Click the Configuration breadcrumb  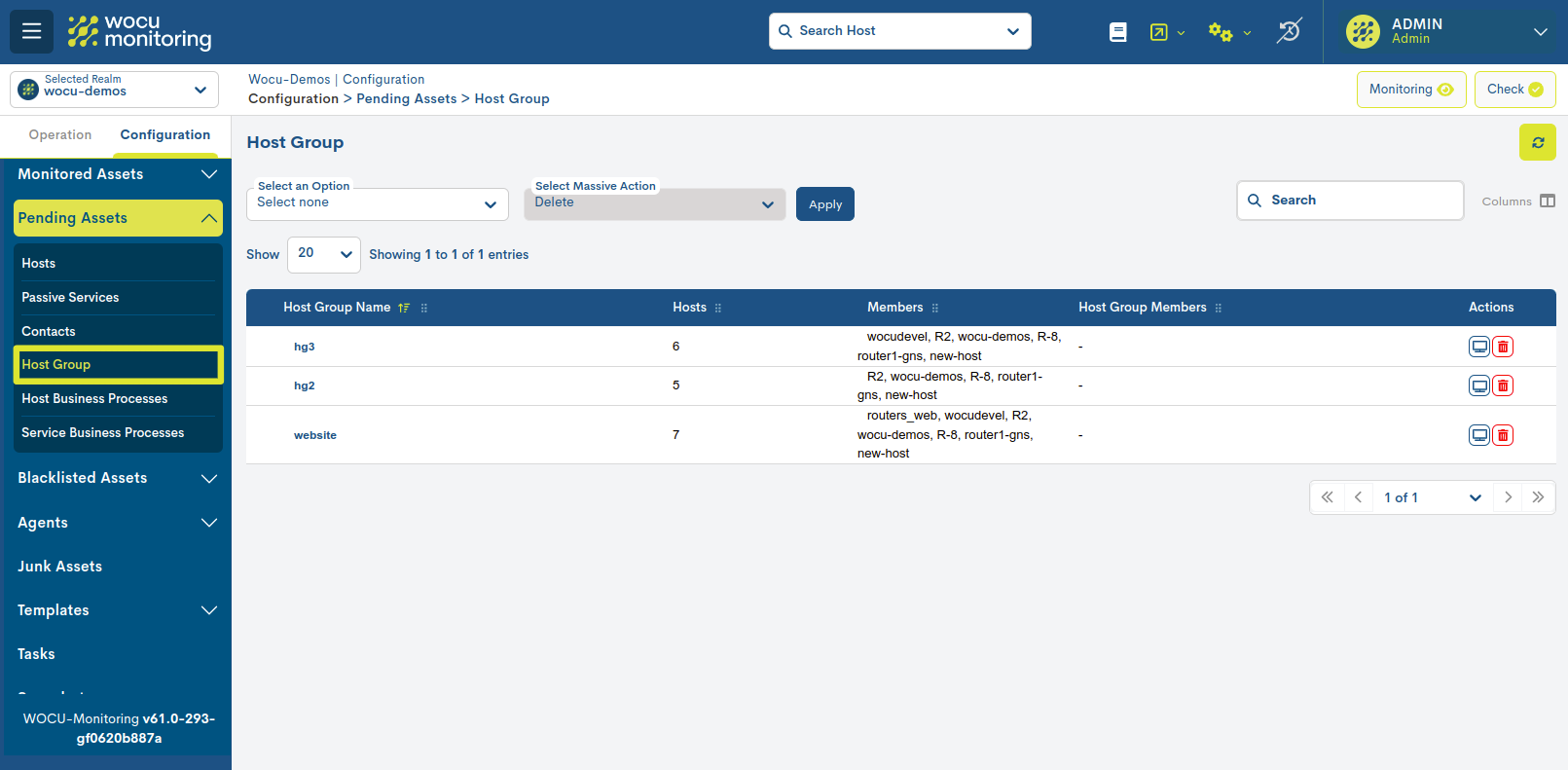point(293,99)
